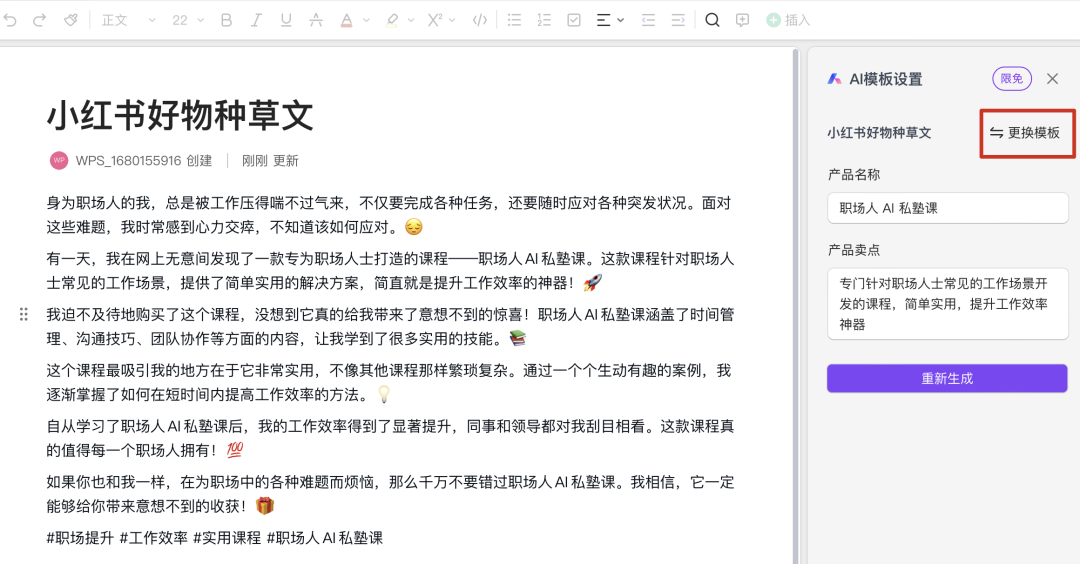This screenshot has height=564, width=1080.
Task: Click the AI logo icon beside AI模板设置
Action: 835,79
